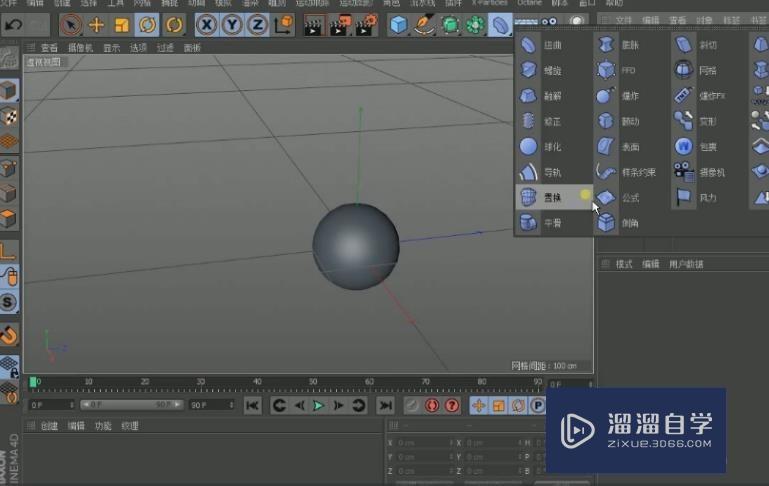Click the 球化 (Spherify) deformer icon
The image size is (769, 486).
(x=529, y=147)
